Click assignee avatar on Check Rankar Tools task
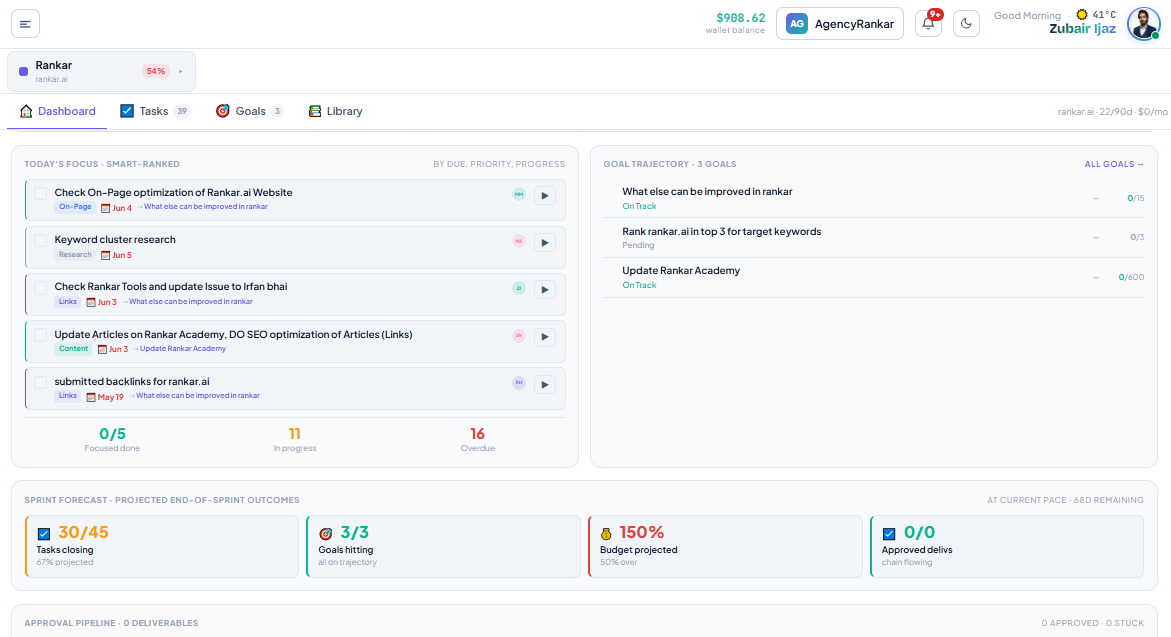Viewport: 1171px width, 637px height. tap(518, 288)
